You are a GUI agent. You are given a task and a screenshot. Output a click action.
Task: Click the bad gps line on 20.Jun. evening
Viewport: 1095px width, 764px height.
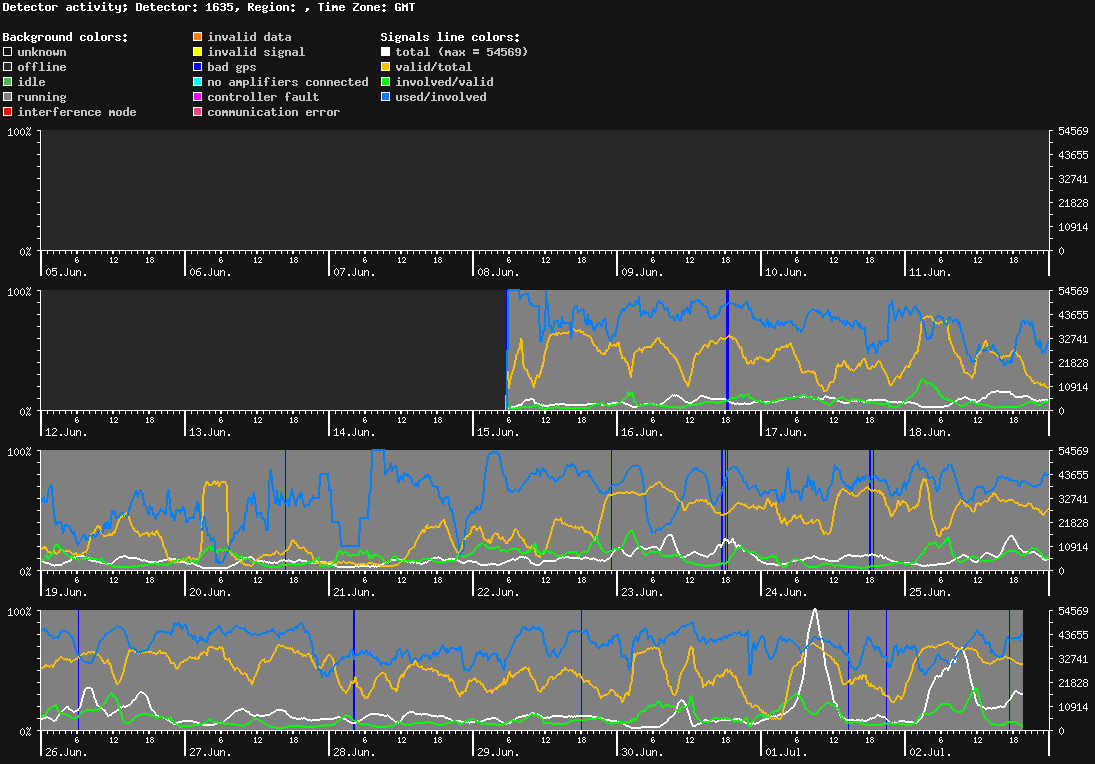click(x=286, y=510)
